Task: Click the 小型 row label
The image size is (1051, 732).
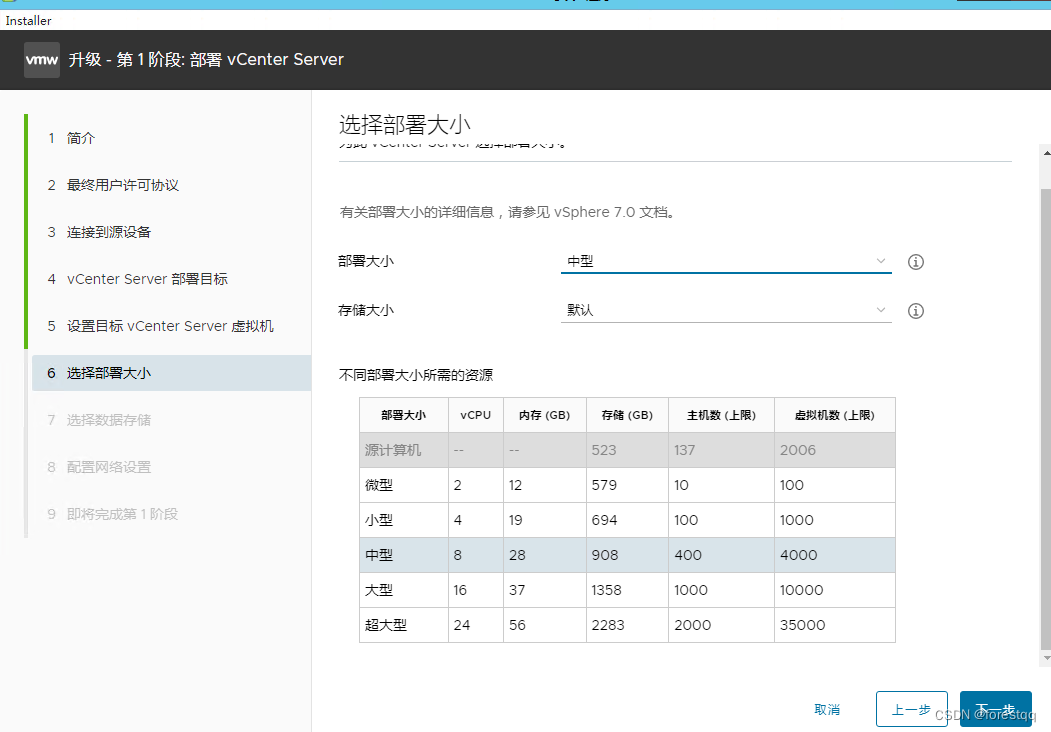Action: [379, 520]
